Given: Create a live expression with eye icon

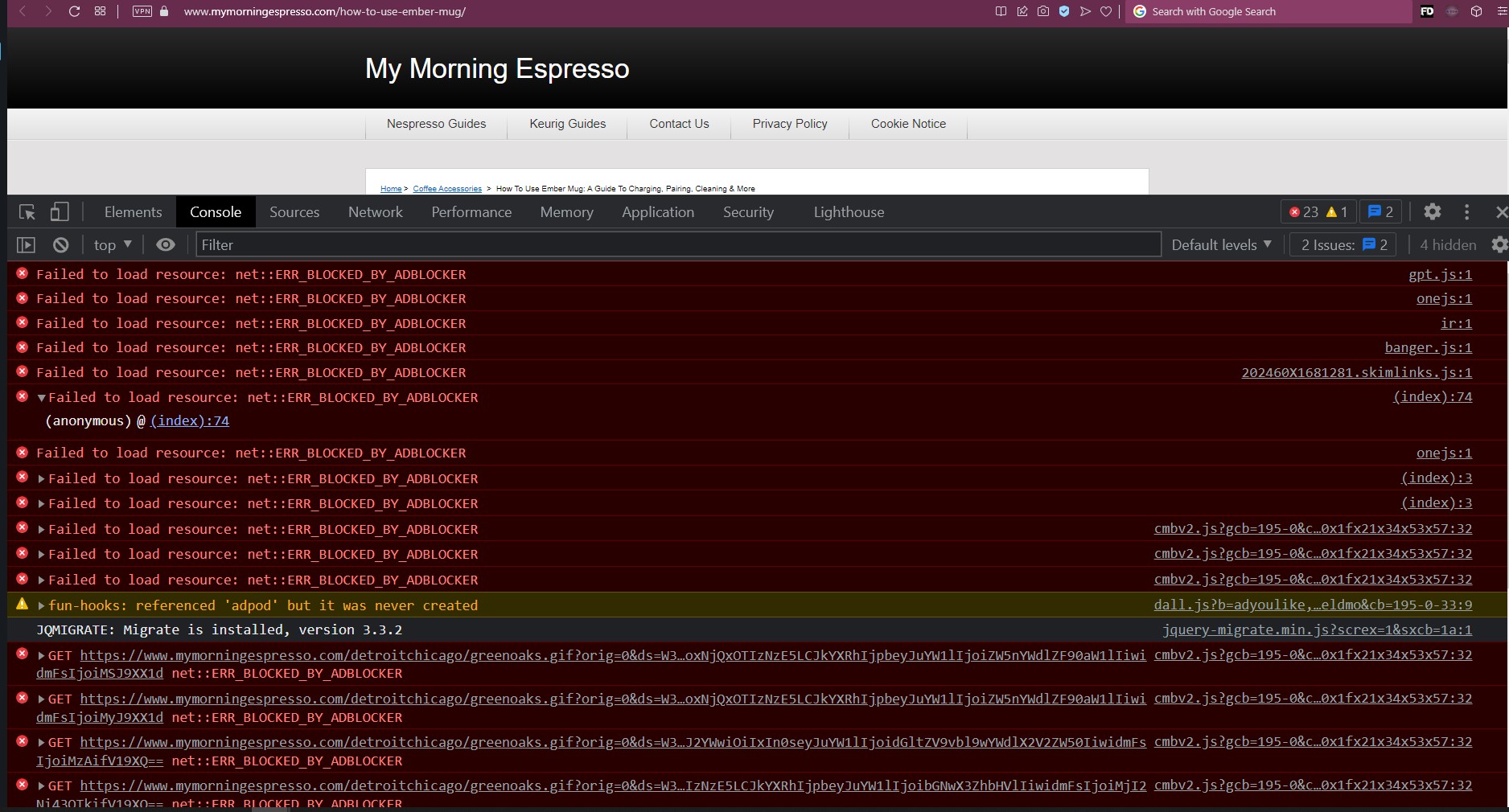Looking at the screenshot, I should tap(165, 245).
